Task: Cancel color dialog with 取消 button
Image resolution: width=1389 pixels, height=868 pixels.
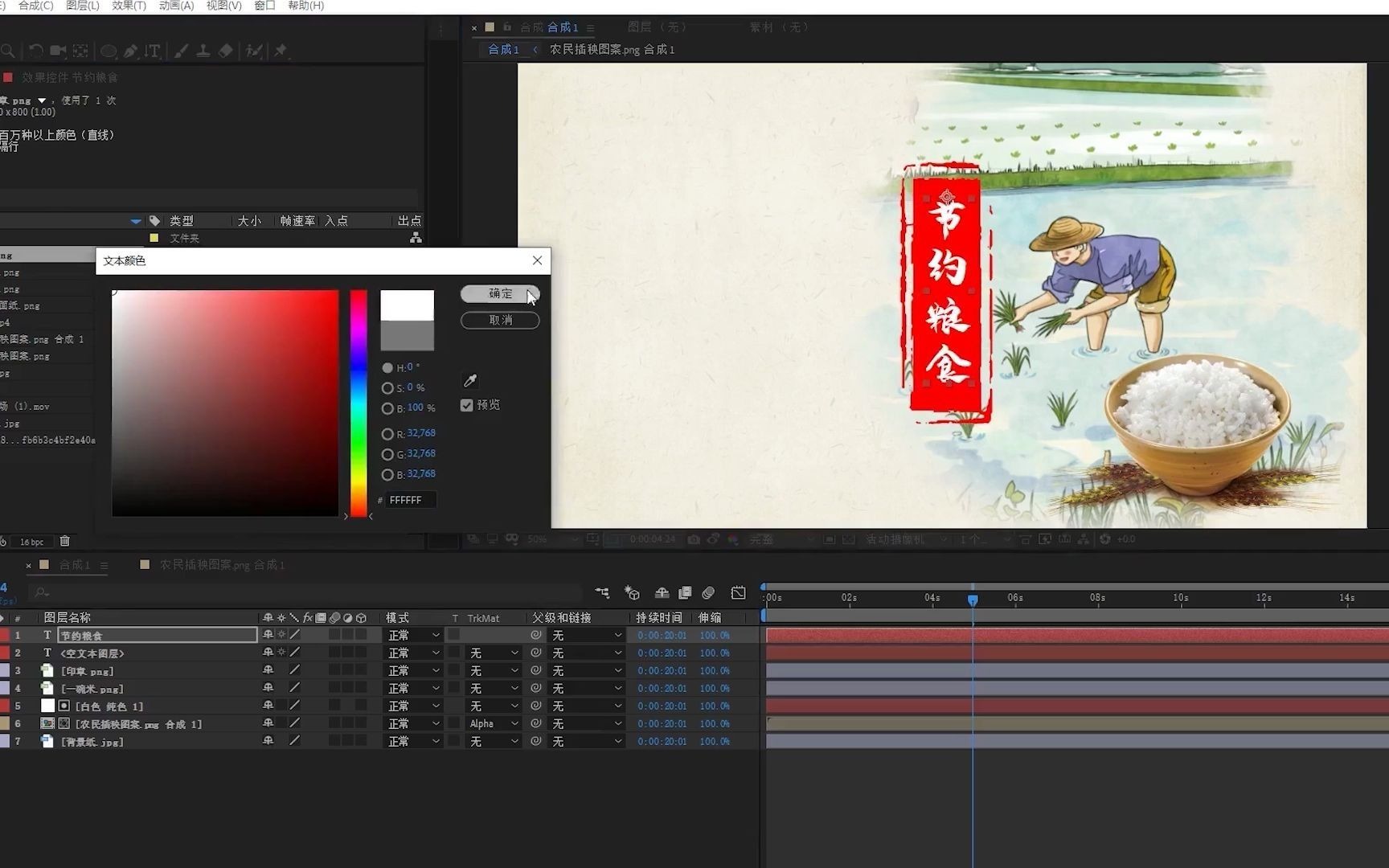Action: tap(500, 320)
